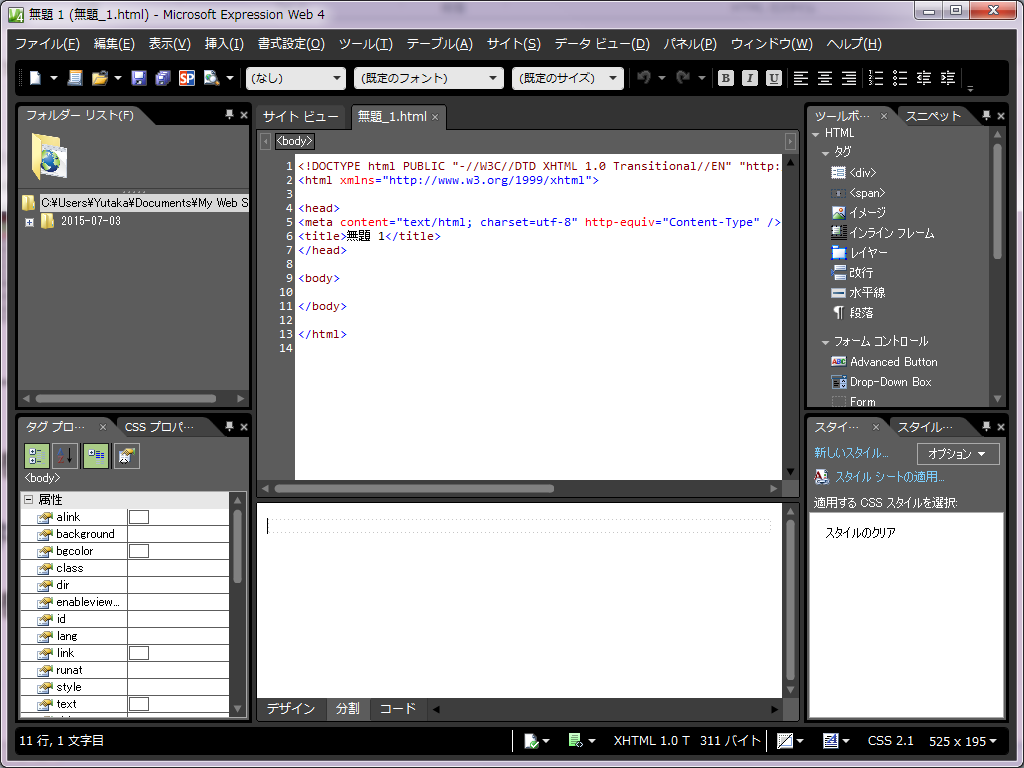Click the New Page toolbar icon
This screenshot has width=1024, height=768.
[35, 78]
